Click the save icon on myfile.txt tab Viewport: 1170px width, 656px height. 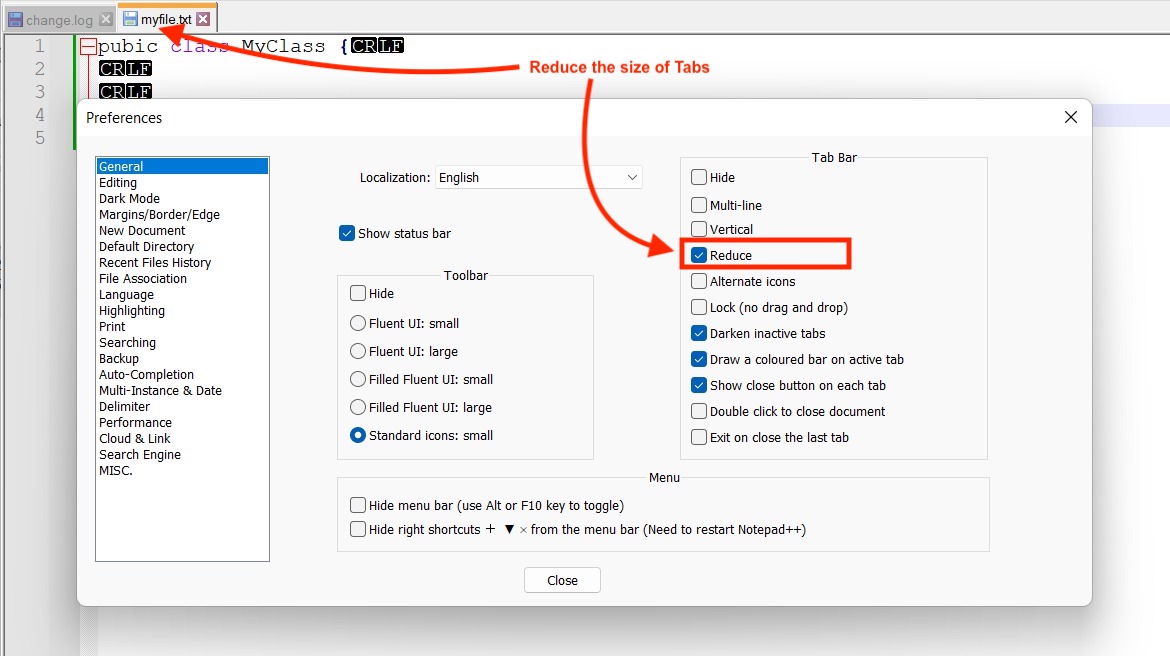tap(130, 19)
